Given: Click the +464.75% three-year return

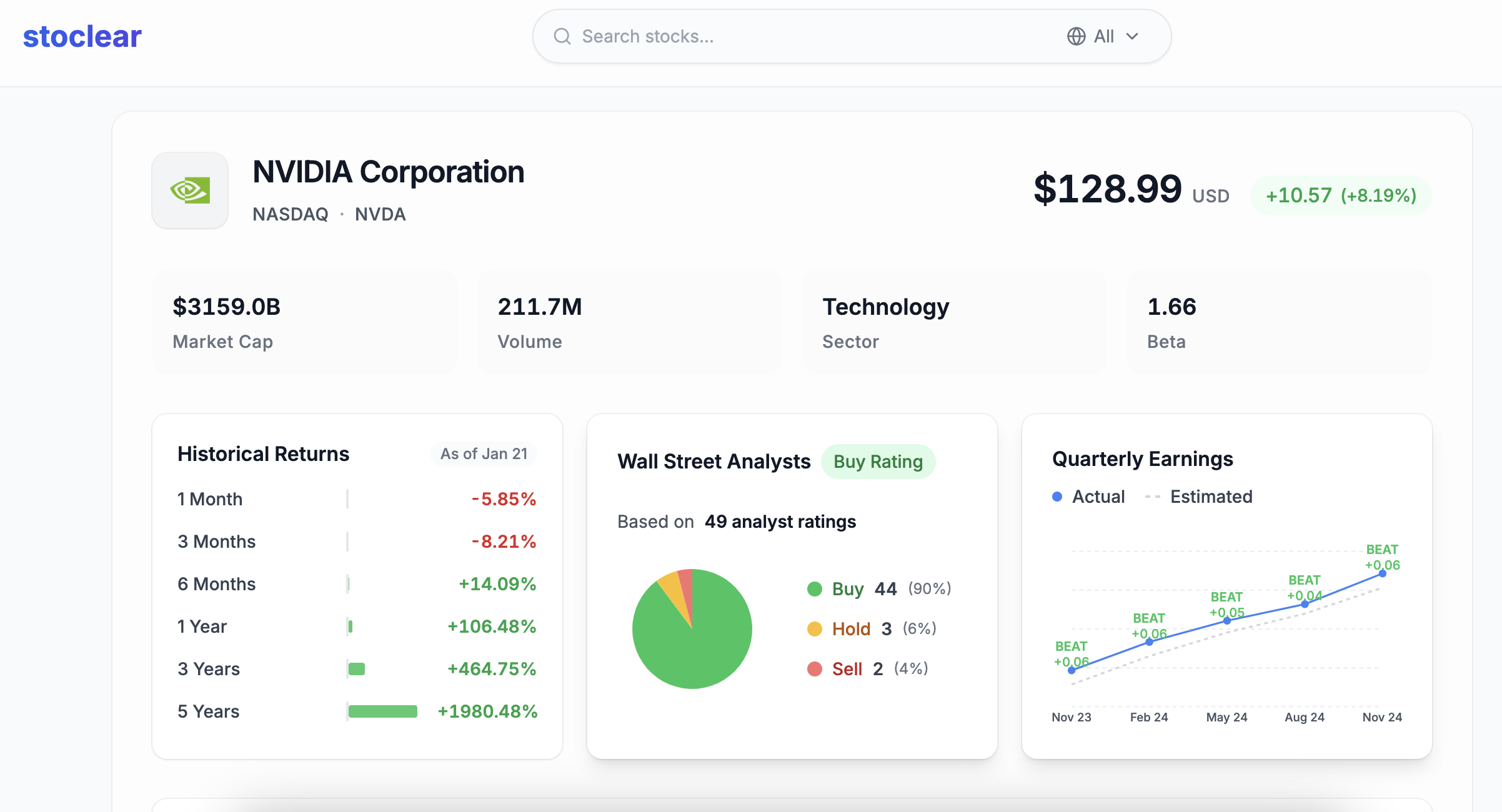Looking at the screenshot, I should pyautogui.click(x=492, y=669).
